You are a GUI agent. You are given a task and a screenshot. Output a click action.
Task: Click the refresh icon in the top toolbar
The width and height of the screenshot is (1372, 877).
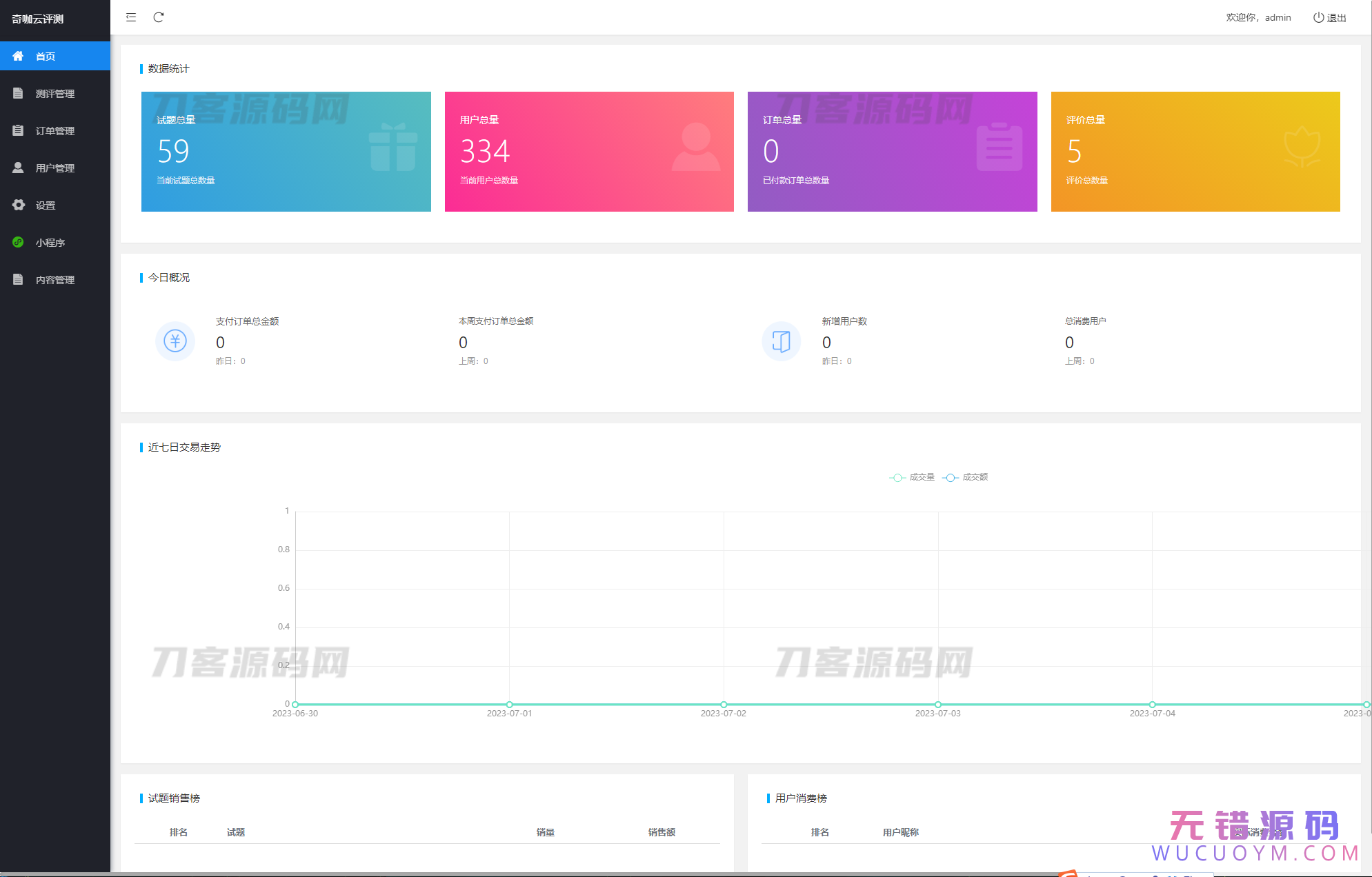(x=159, y=17)
